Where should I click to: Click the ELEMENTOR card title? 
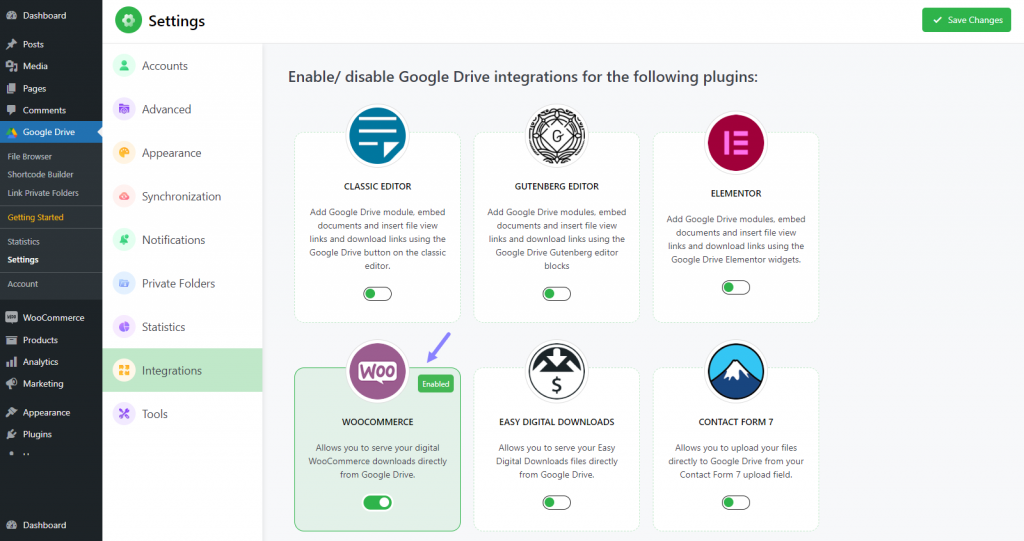point(735,193)
